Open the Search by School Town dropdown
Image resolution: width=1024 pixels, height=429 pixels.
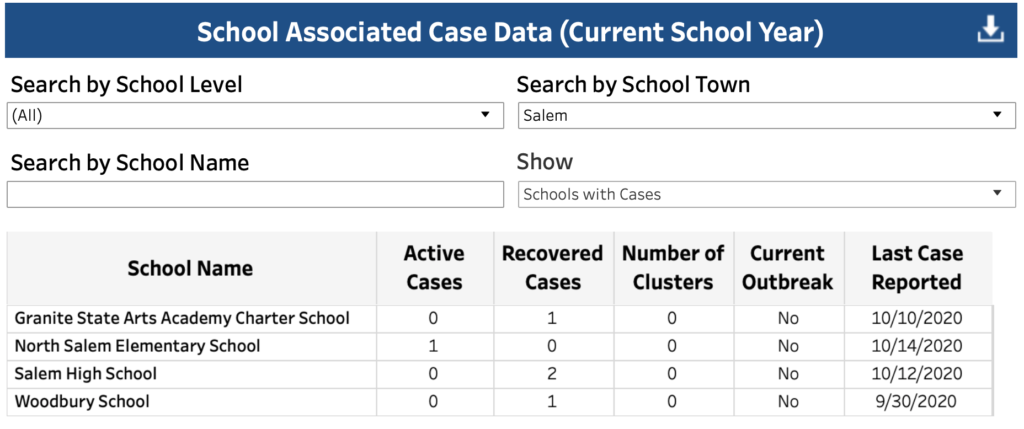(767, 116)
